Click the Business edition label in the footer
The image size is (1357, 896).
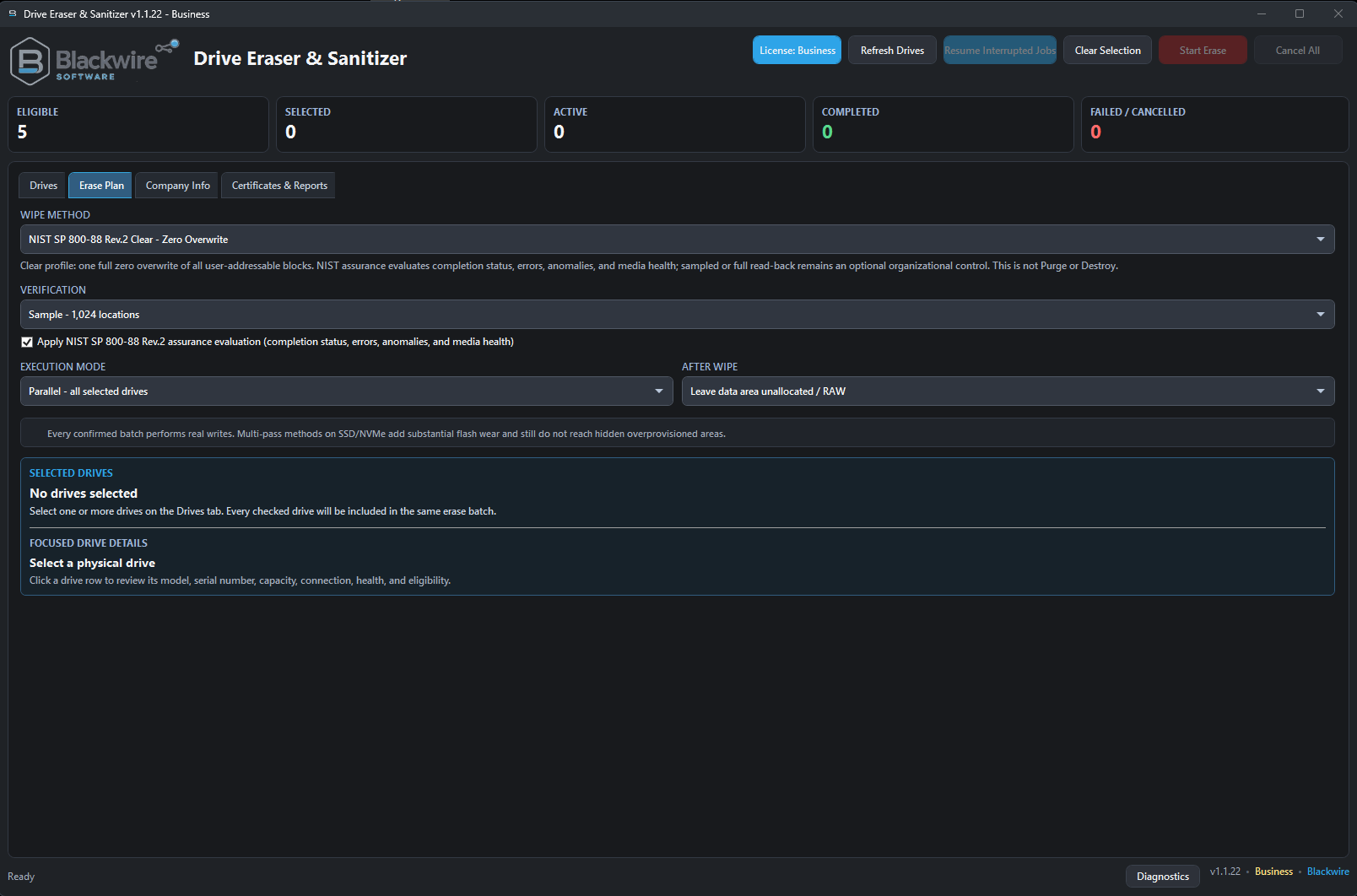tap(1273, 872)
